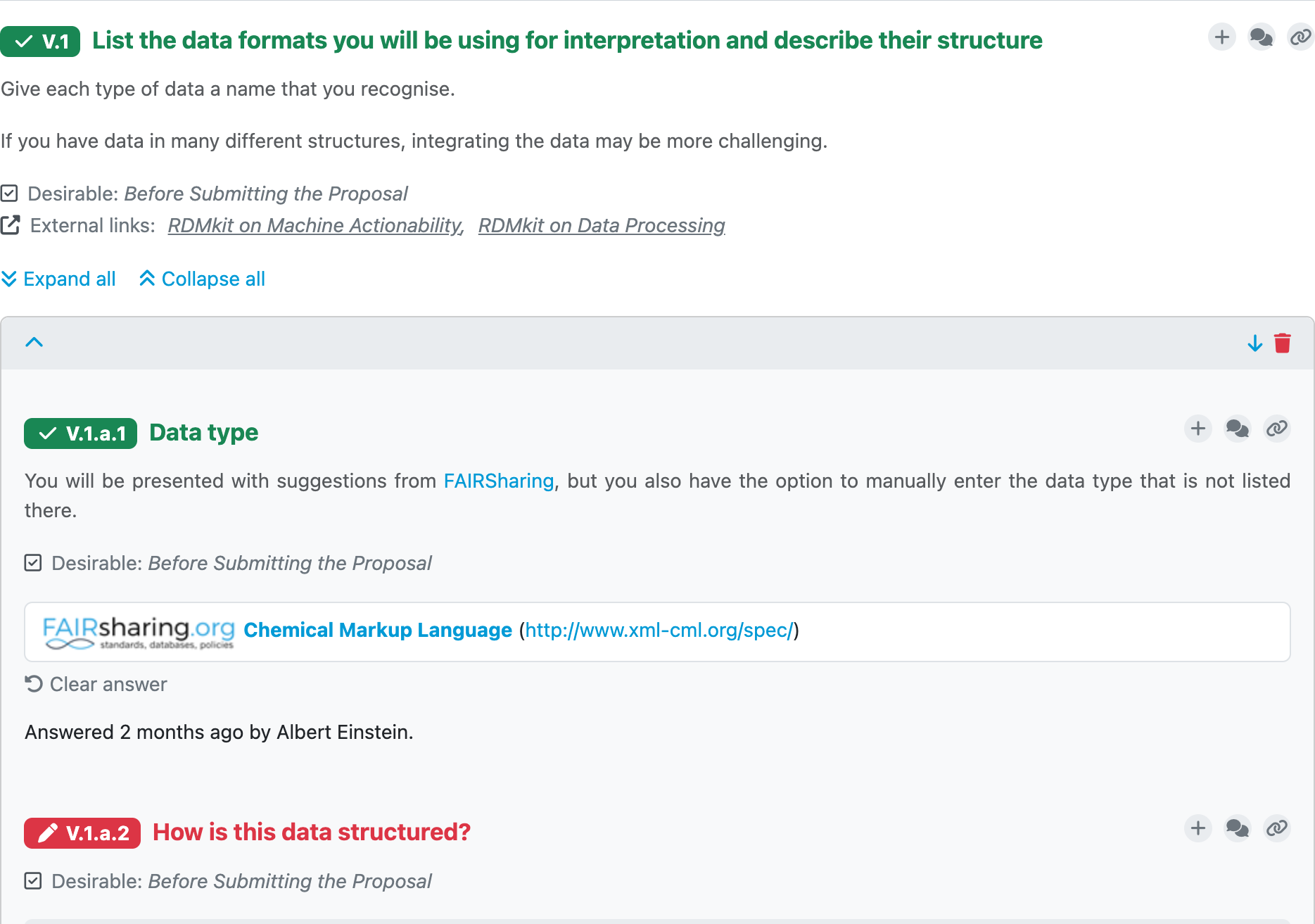This screenshot has width=1315, height=924.
Task: Click the green V.1 badge
Action: [40, 42]
